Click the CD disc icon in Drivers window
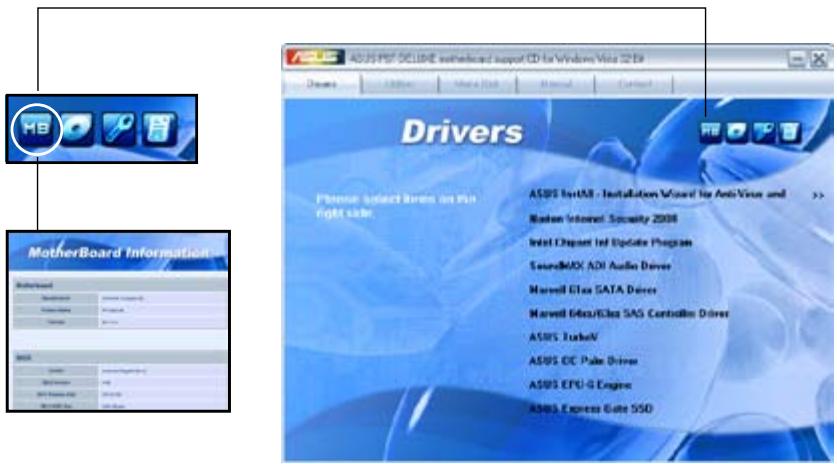The height and width of the screenshot is (464, 837). point(736,131)
